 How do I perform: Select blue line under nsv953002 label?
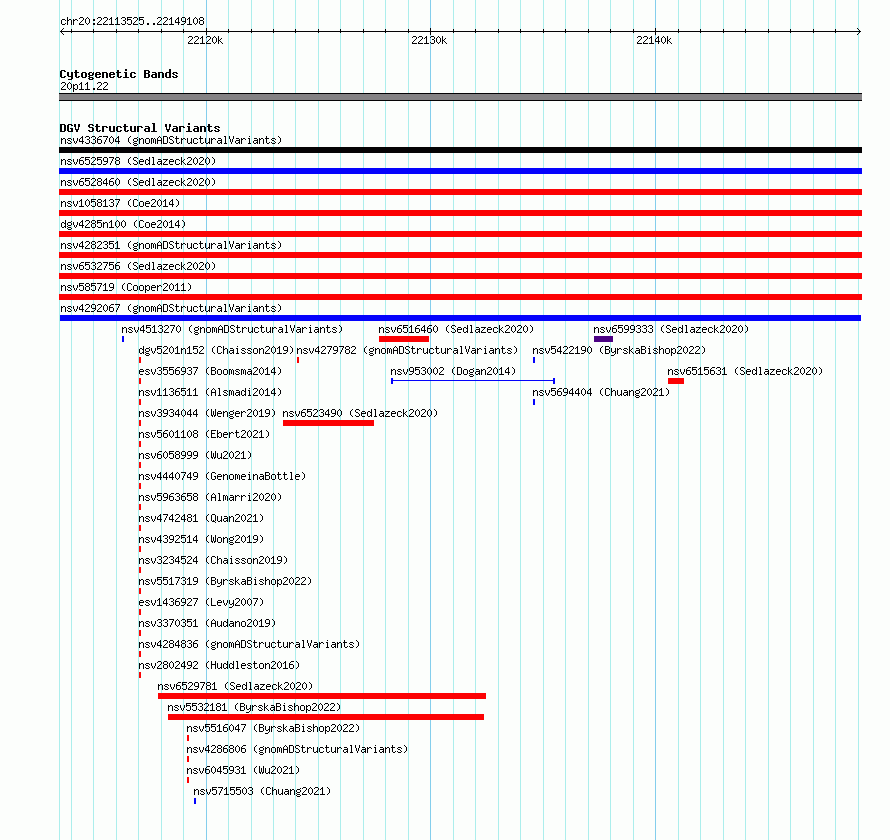[x=473, y=381]
